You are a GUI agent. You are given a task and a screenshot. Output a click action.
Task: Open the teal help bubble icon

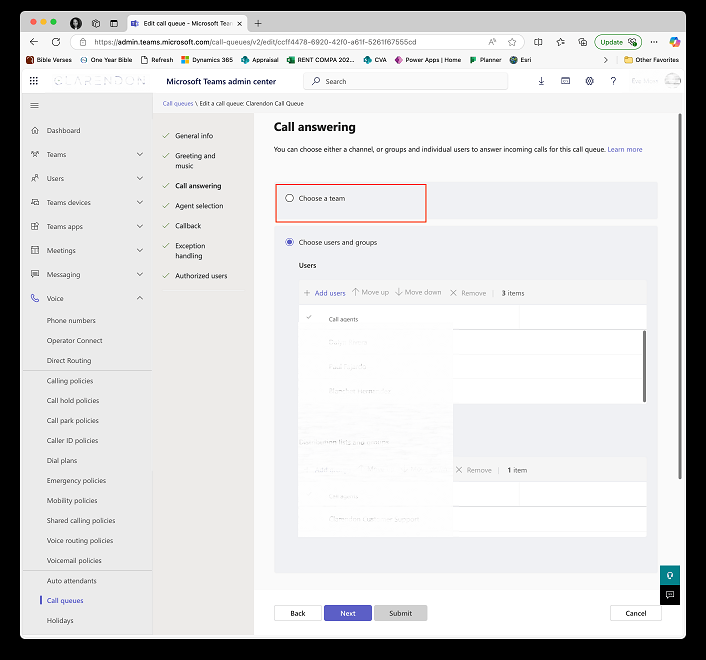pos(670,575)
